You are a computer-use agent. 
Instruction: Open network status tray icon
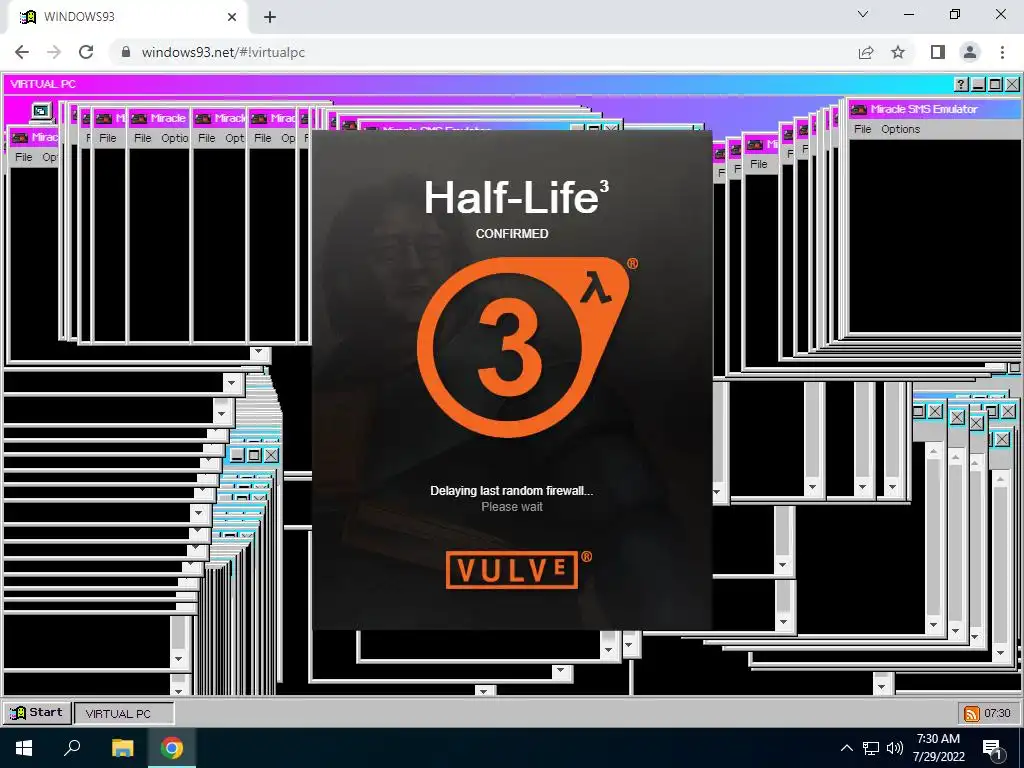[x=871, y=748]
